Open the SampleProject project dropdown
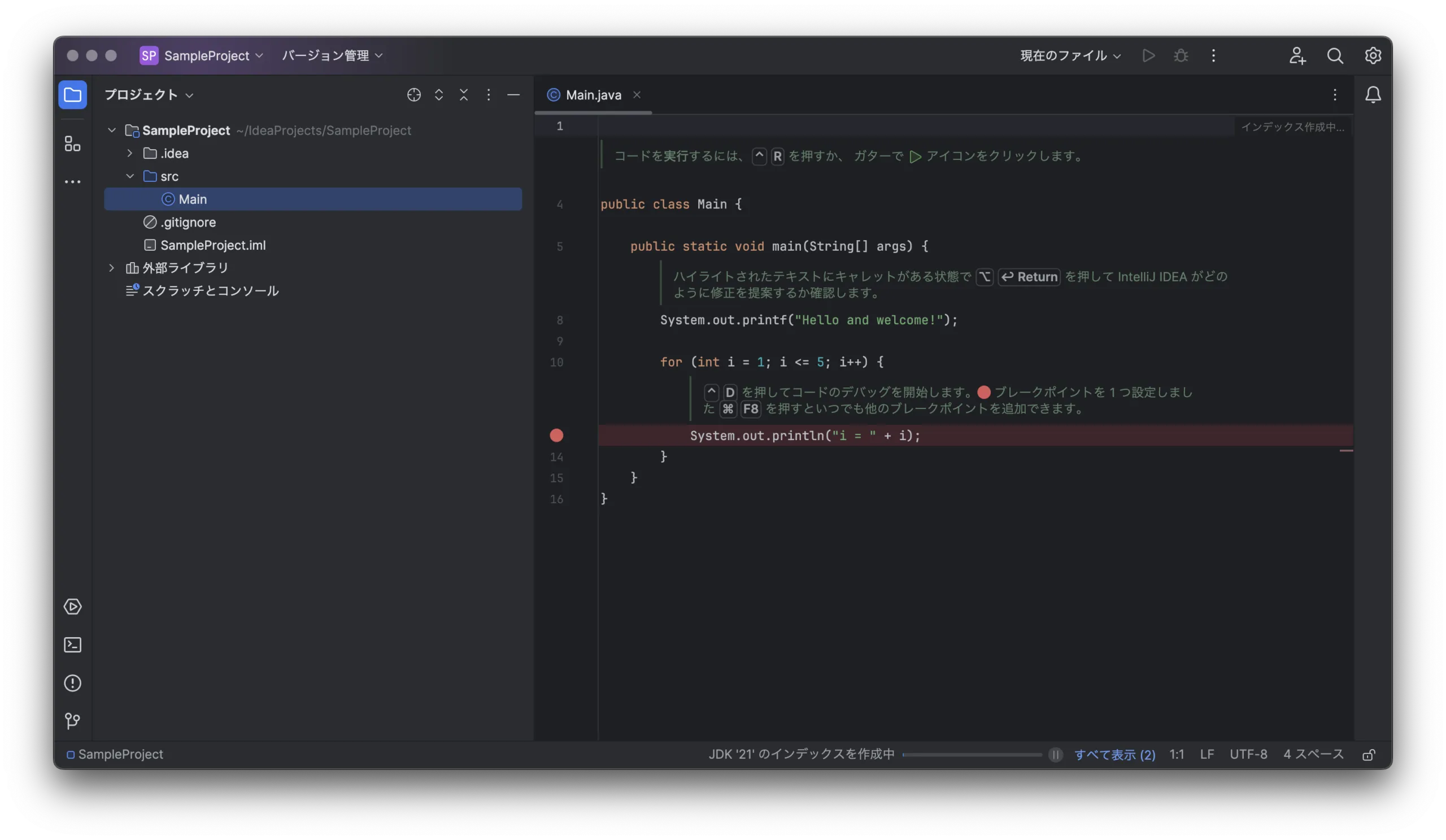Image resolution: width=1446 pixels, height=840 pixels. [x=214, y=56]
